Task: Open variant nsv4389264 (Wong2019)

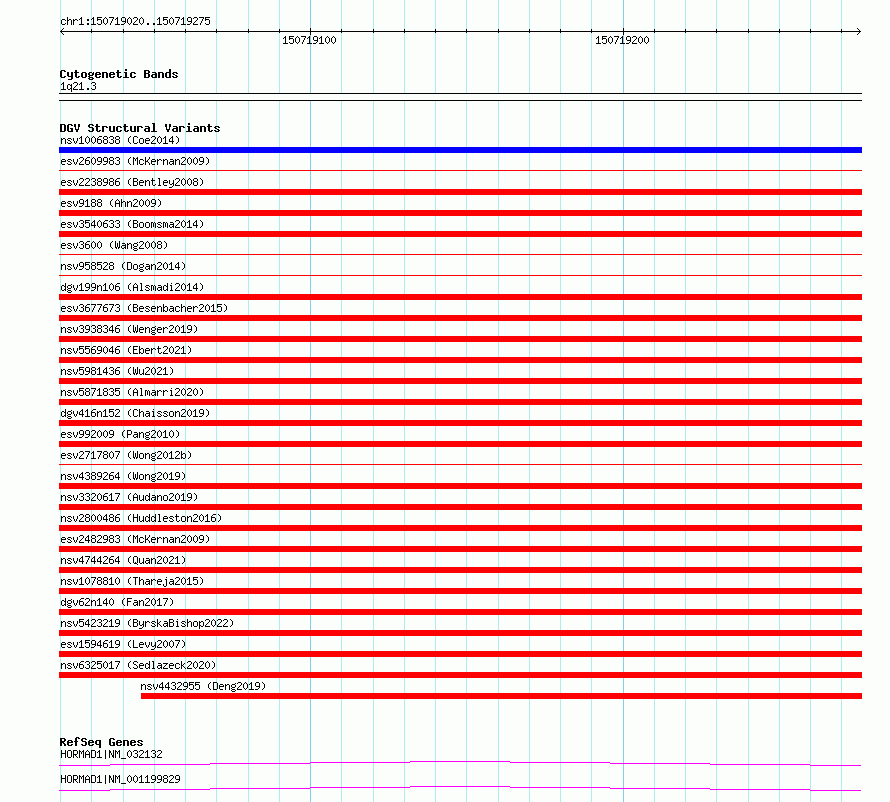Action: coord(123,476)
